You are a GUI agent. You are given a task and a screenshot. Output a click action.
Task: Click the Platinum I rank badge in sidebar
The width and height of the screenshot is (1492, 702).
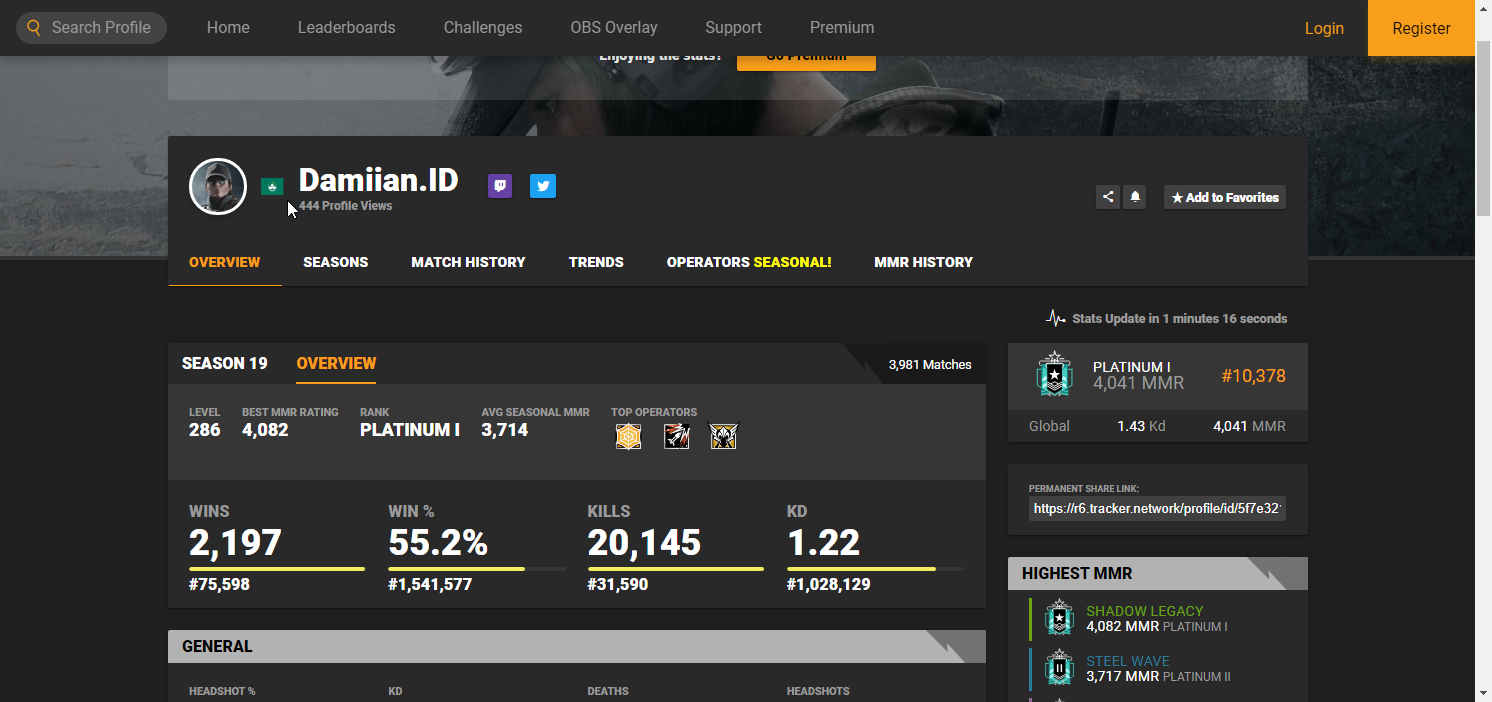1054,376
